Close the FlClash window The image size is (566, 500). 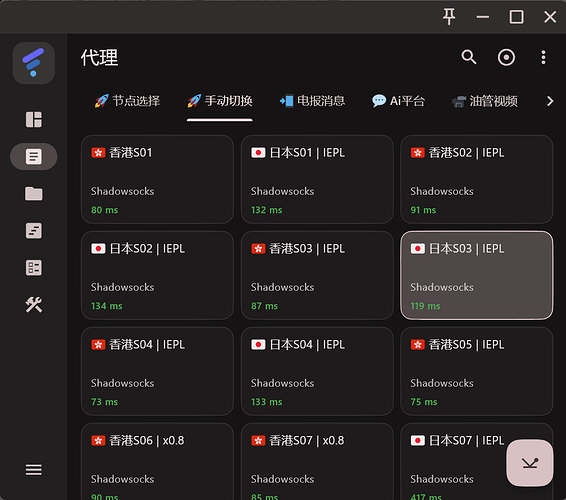click(x=550, y=17)
